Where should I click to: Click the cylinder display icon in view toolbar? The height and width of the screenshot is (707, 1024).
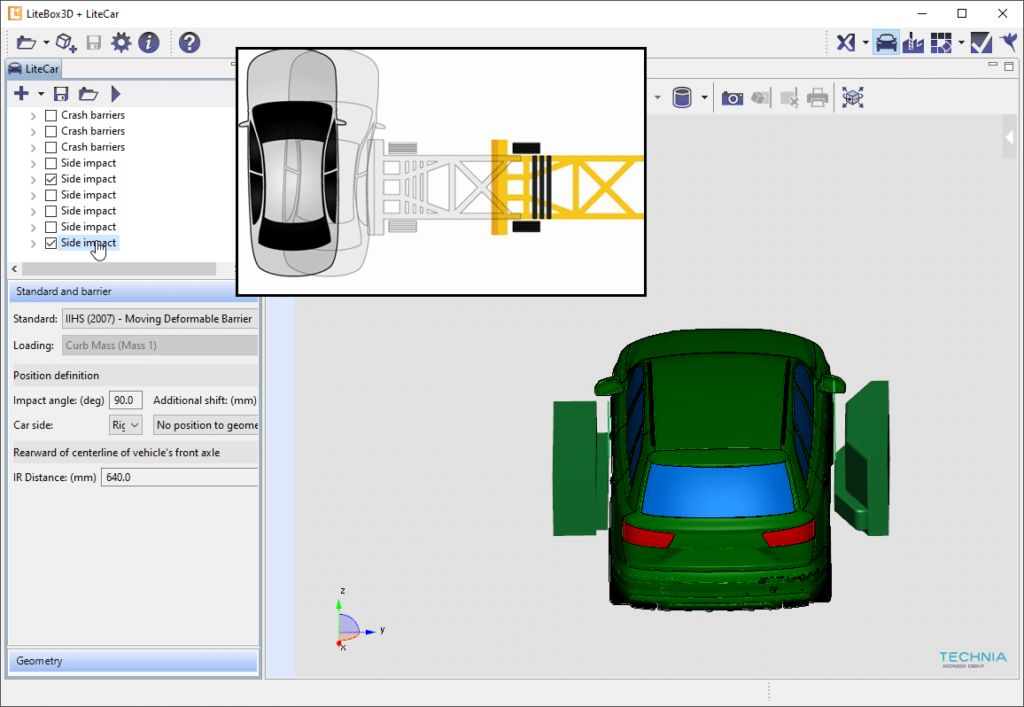pos(682,98)
